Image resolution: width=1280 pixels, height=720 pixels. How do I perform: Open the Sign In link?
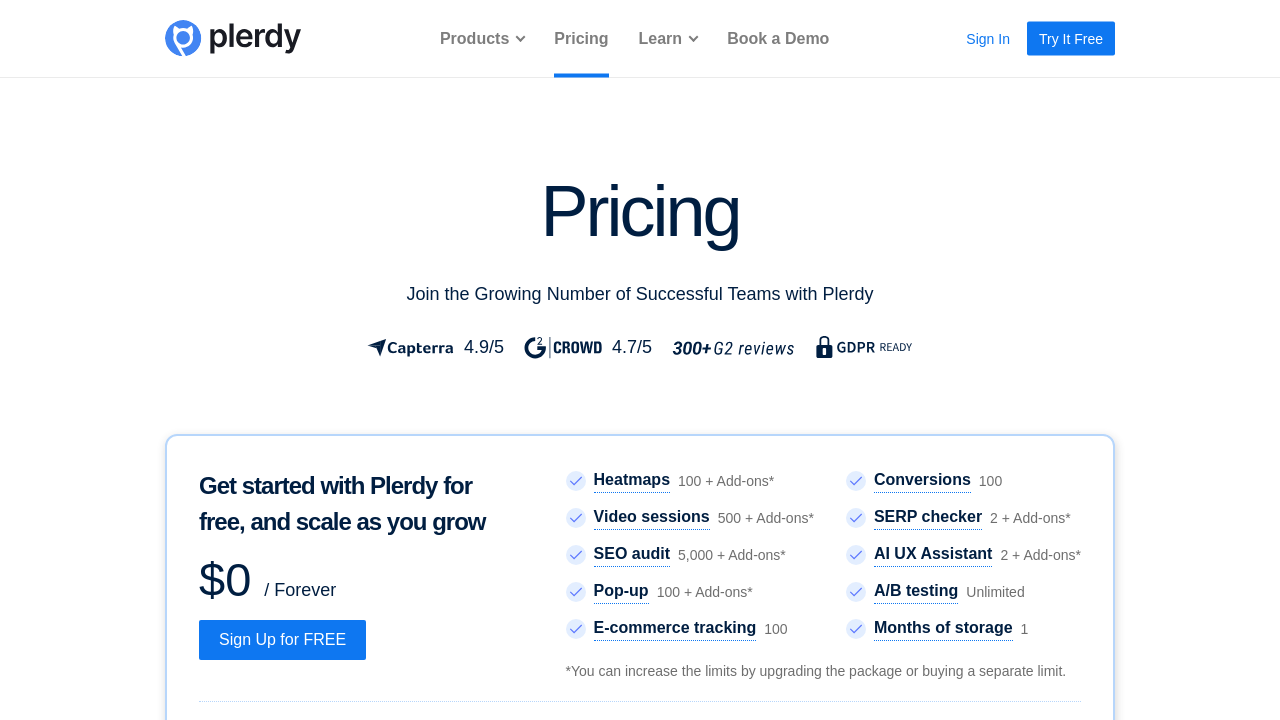pyautogui.click(x=988, y=39)
